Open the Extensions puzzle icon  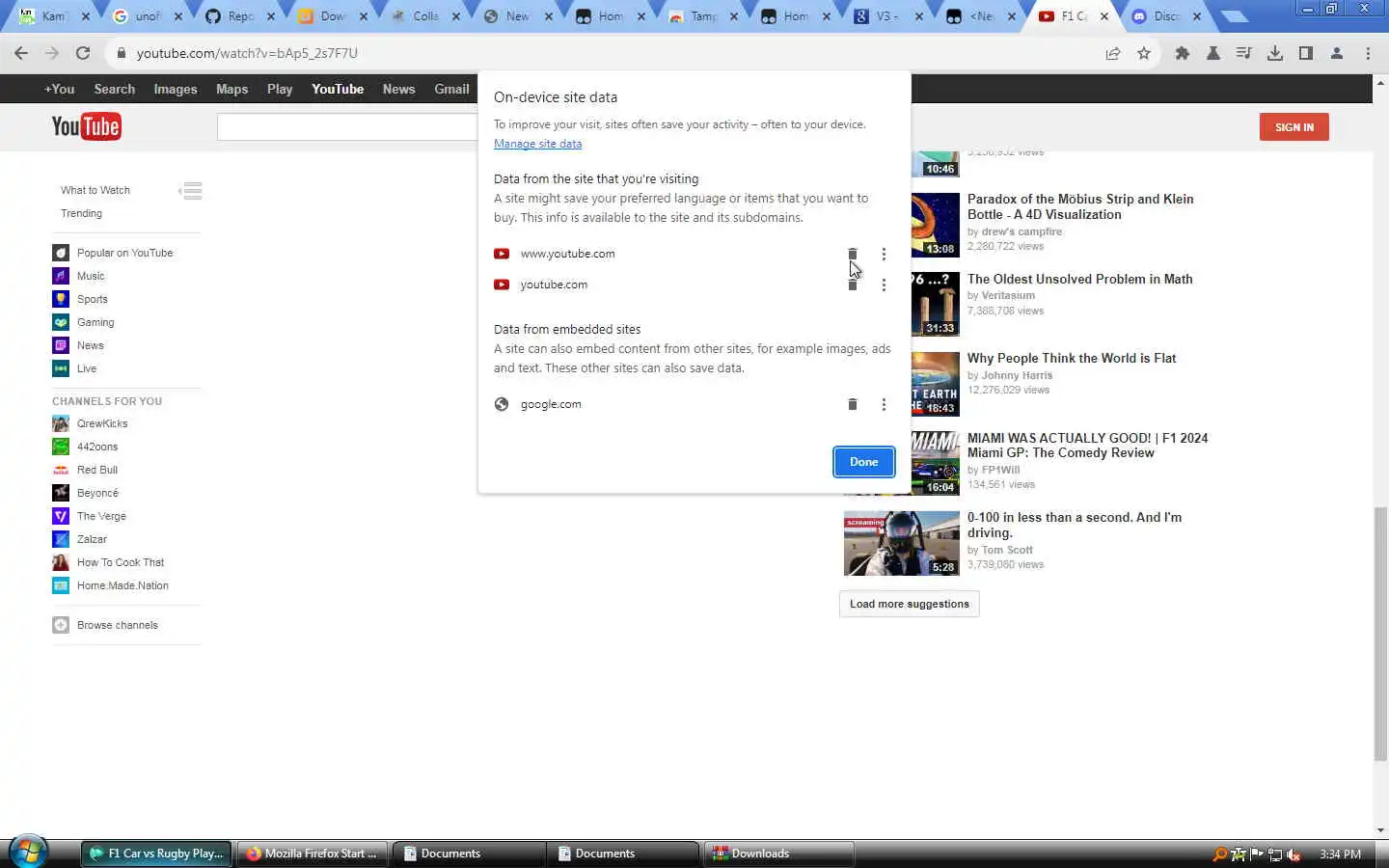[1183, 53]
